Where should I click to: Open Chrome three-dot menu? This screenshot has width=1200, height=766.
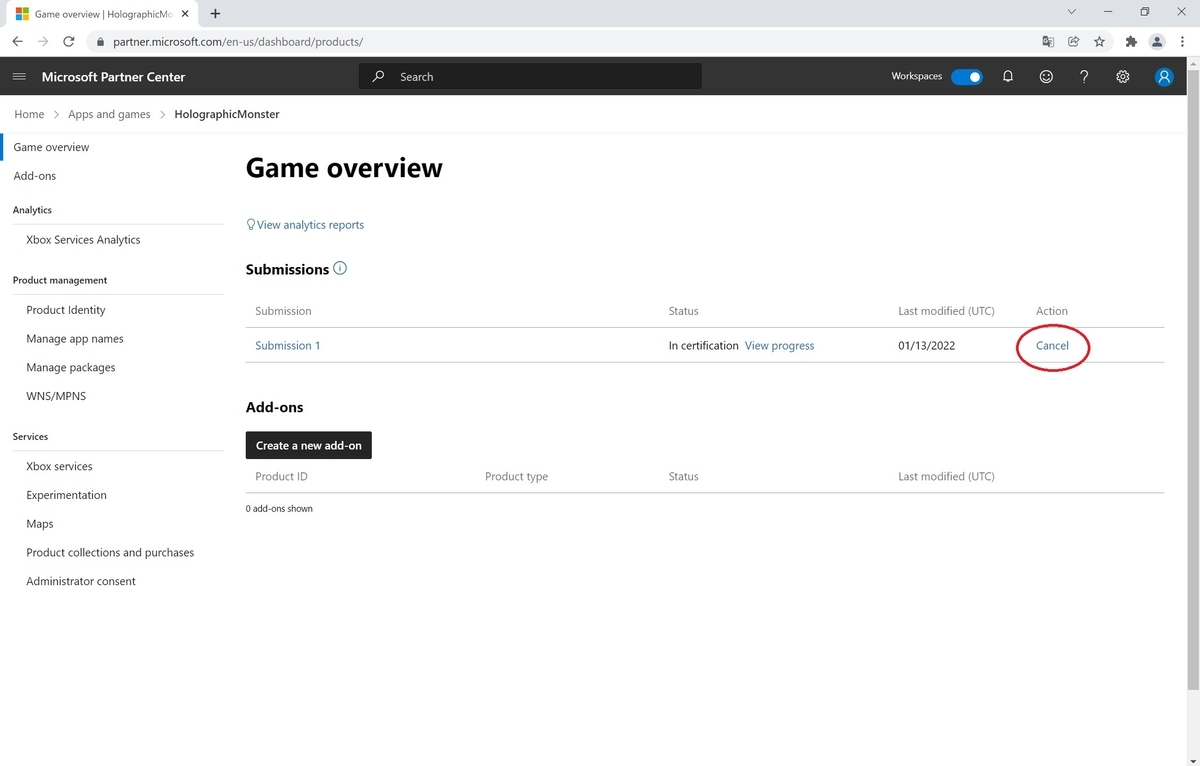(x=1183, y=42)
